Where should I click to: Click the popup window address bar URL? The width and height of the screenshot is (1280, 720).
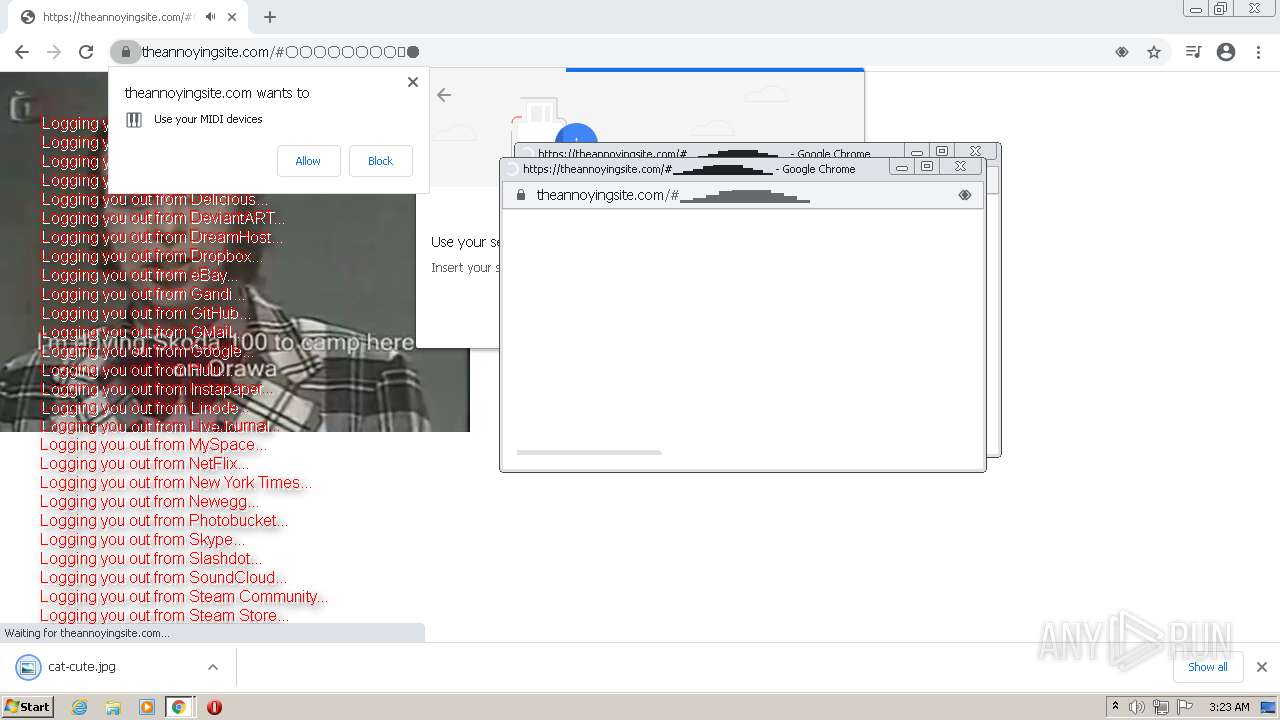(673, 195)
